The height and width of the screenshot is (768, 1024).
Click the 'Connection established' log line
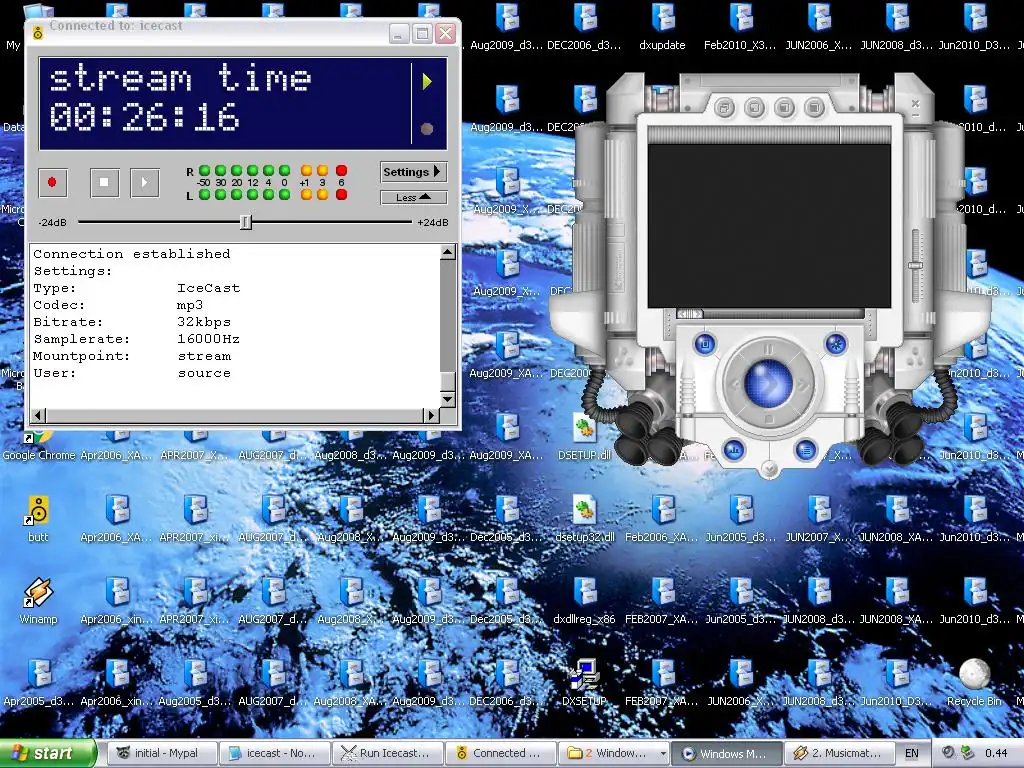click(131, 254)
